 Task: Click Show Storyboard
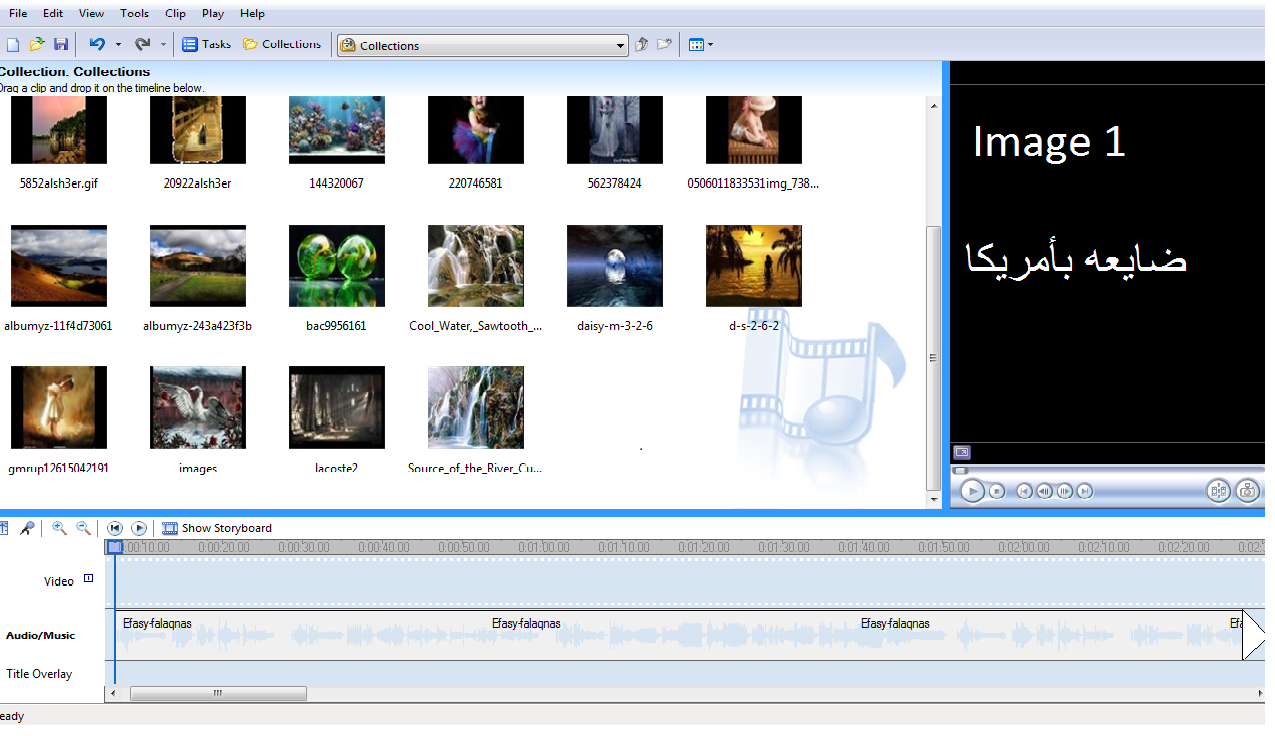coord(217,528)
